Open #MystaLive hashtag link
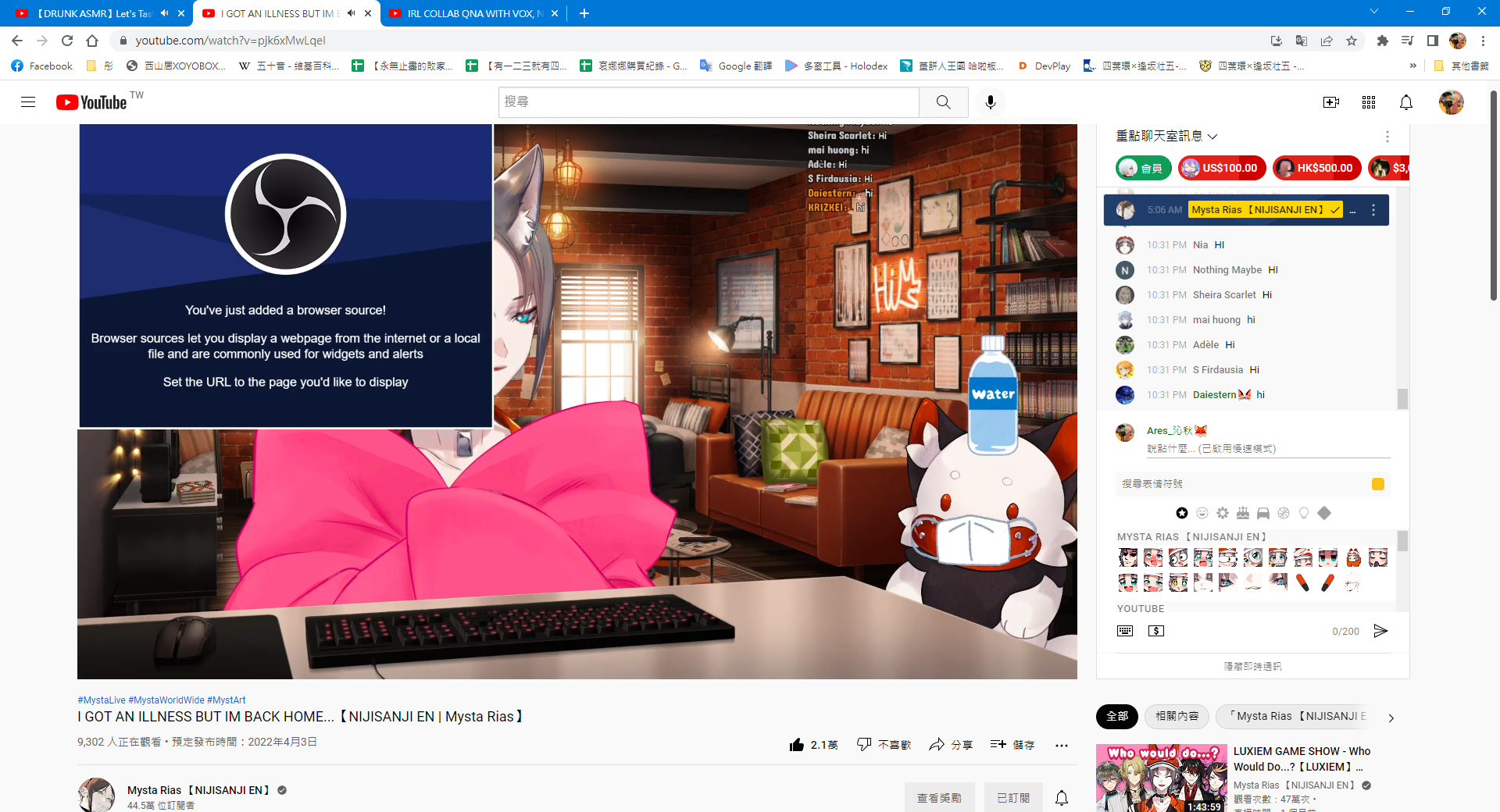The height and width of the screenshot is (812, 1500). point(102,700)
